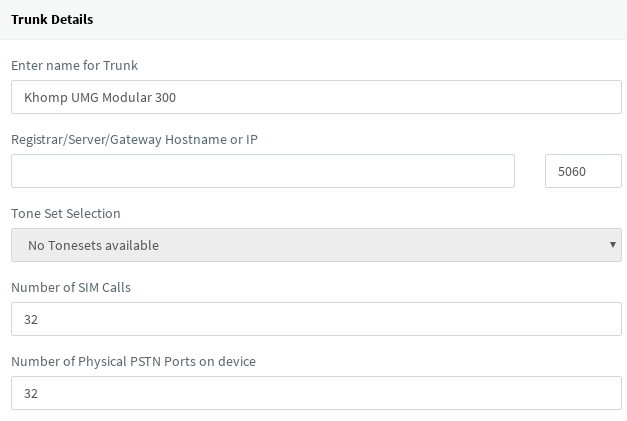Viewport: 627px width, 421px height.
Task: Click the port field showing 5060
Action: [x=583, y=171]
